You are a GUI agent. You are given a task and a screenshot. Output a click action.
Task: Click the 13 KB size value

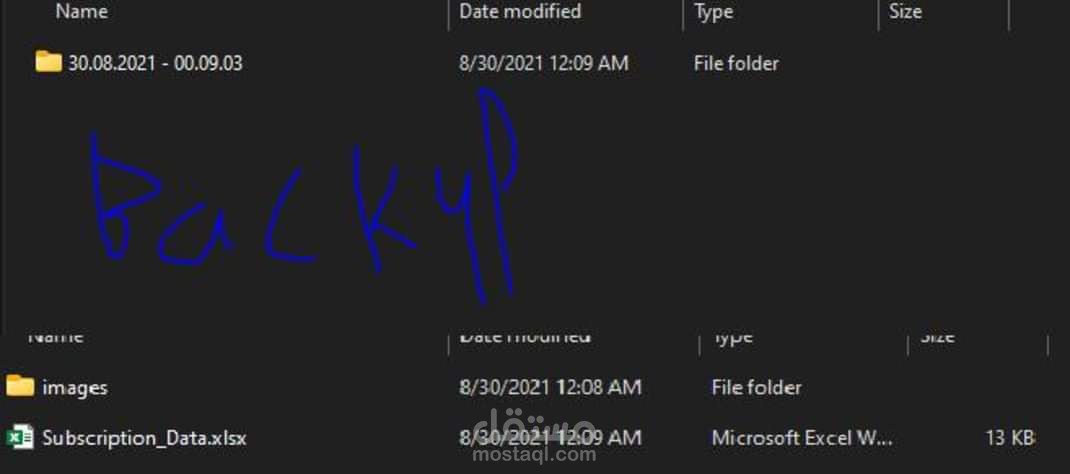coord(1010,437)
